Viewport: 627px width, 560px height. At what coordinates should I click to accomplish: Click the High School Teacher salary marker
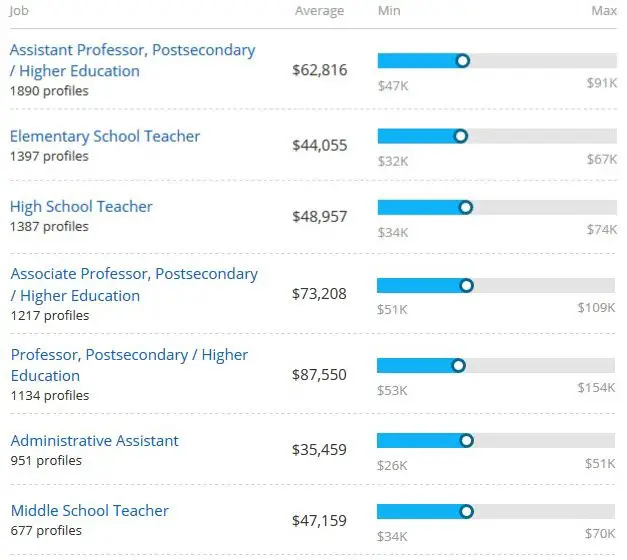[465, 207]
